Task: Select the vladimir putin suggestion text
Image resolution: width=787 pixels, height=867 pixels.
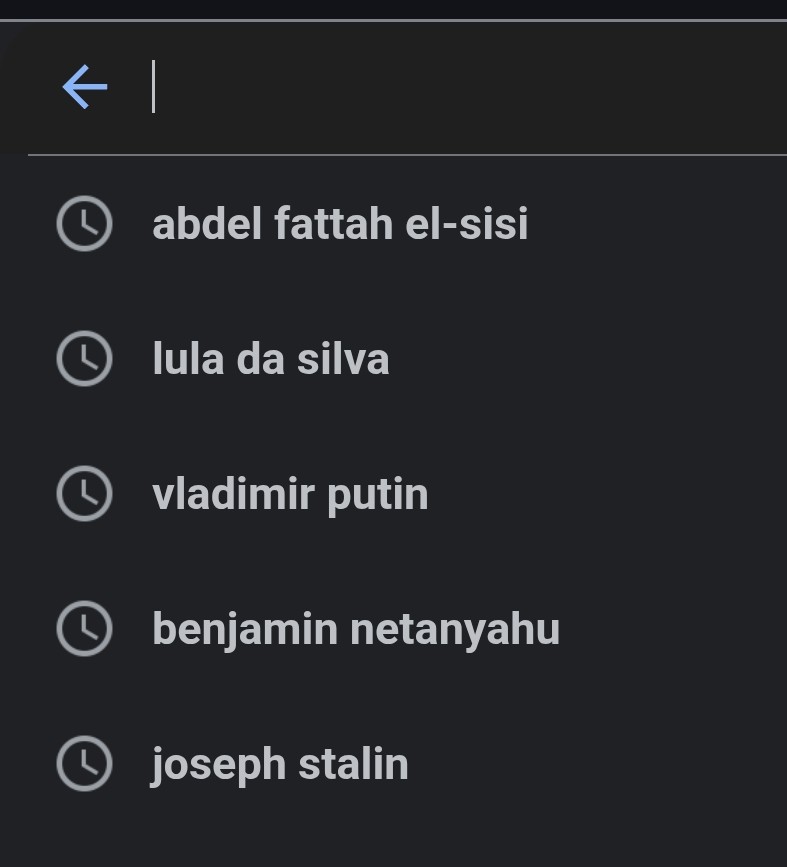Action: pos(290,495)
